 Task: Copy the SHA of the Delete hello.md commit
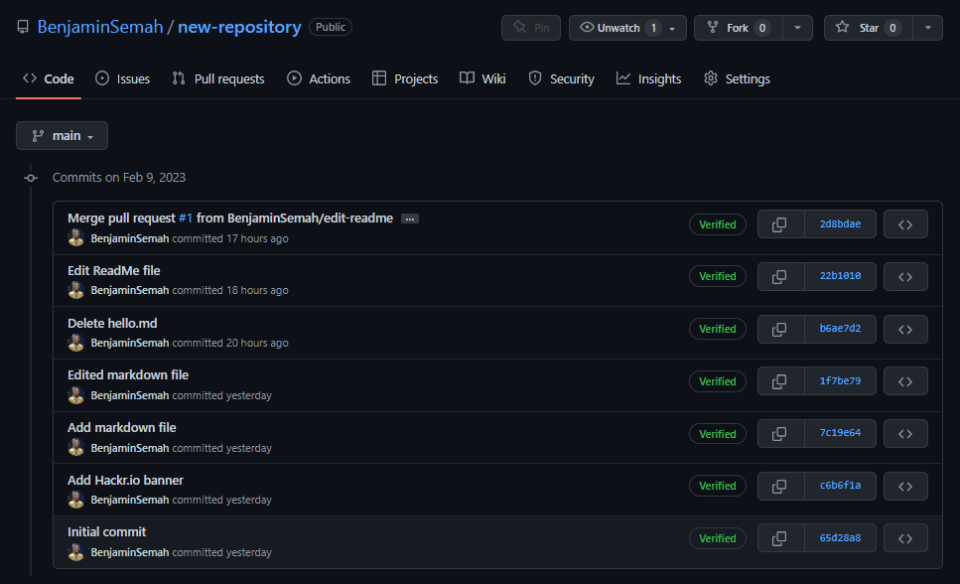pos(780,328)
